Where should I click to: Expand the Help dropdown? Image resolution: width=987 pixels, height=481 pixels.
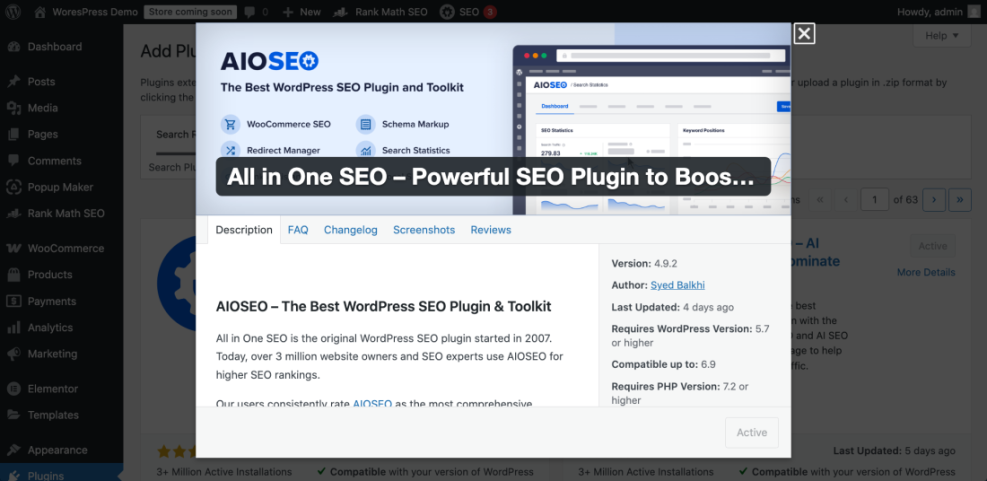pos(942,36)
